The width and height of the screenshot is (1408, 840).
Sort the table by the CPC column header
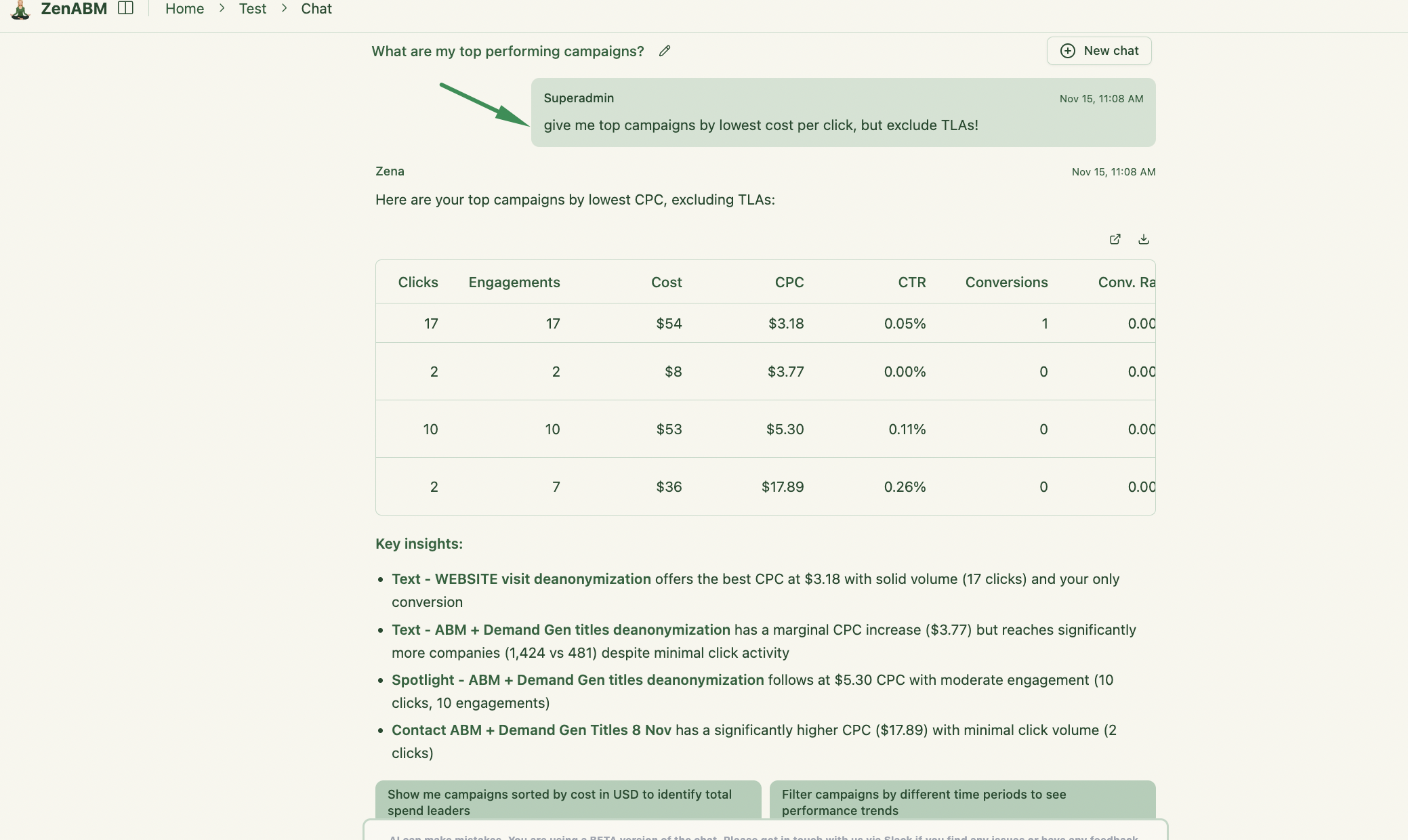(789, 282)
